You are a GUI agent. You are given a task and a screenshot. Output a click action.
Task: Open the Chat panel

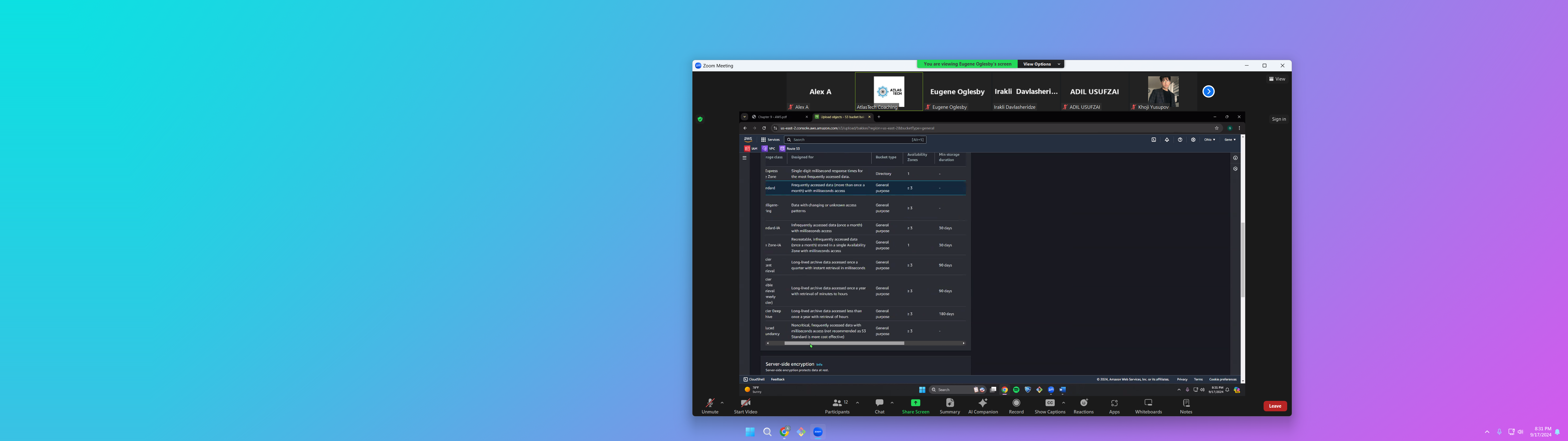click(x=879, y=405)
